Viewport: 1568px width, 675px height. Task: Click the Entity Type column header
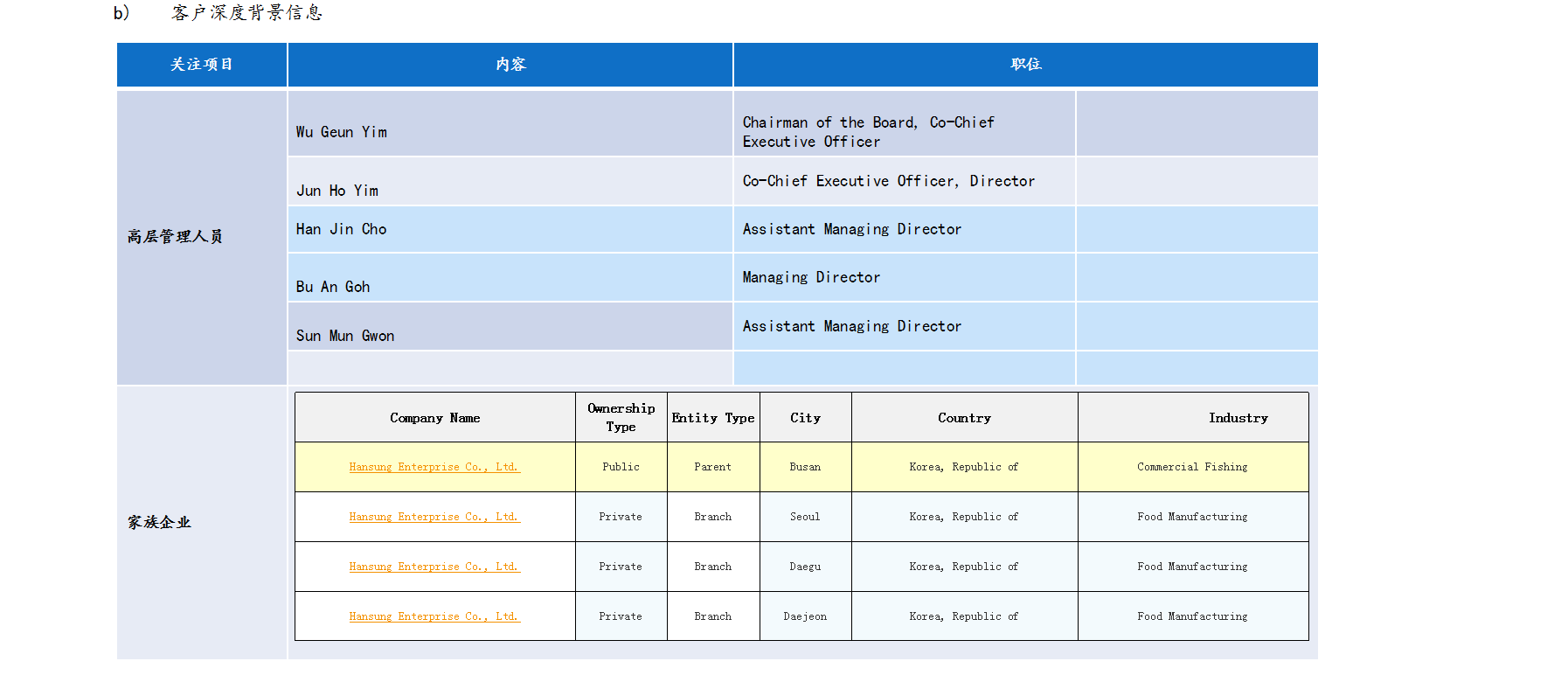click(x=713, y=418)
